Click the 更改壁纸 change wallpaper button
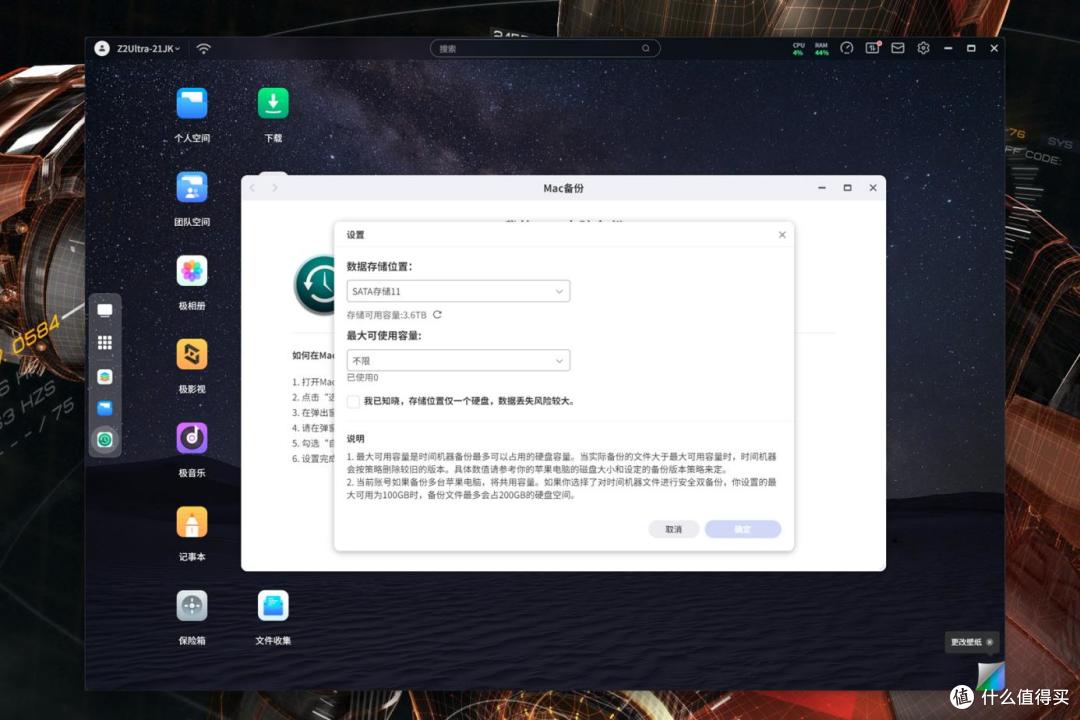Viewport: 1080px width, 720px height. click(966, 642)
